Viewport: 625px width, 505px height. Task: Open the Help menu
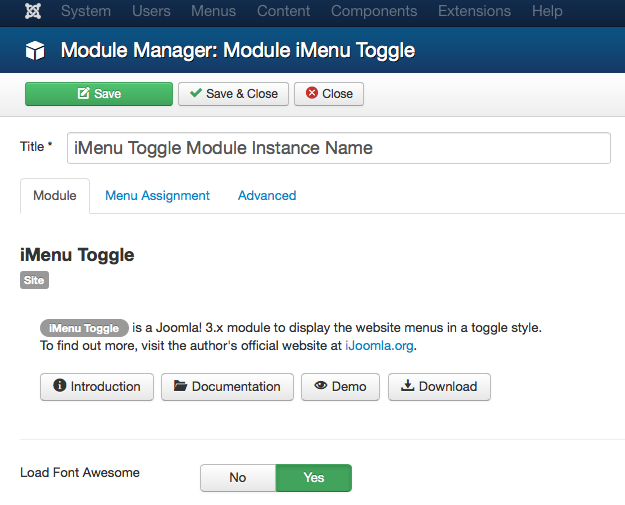(x=547, y=11)
